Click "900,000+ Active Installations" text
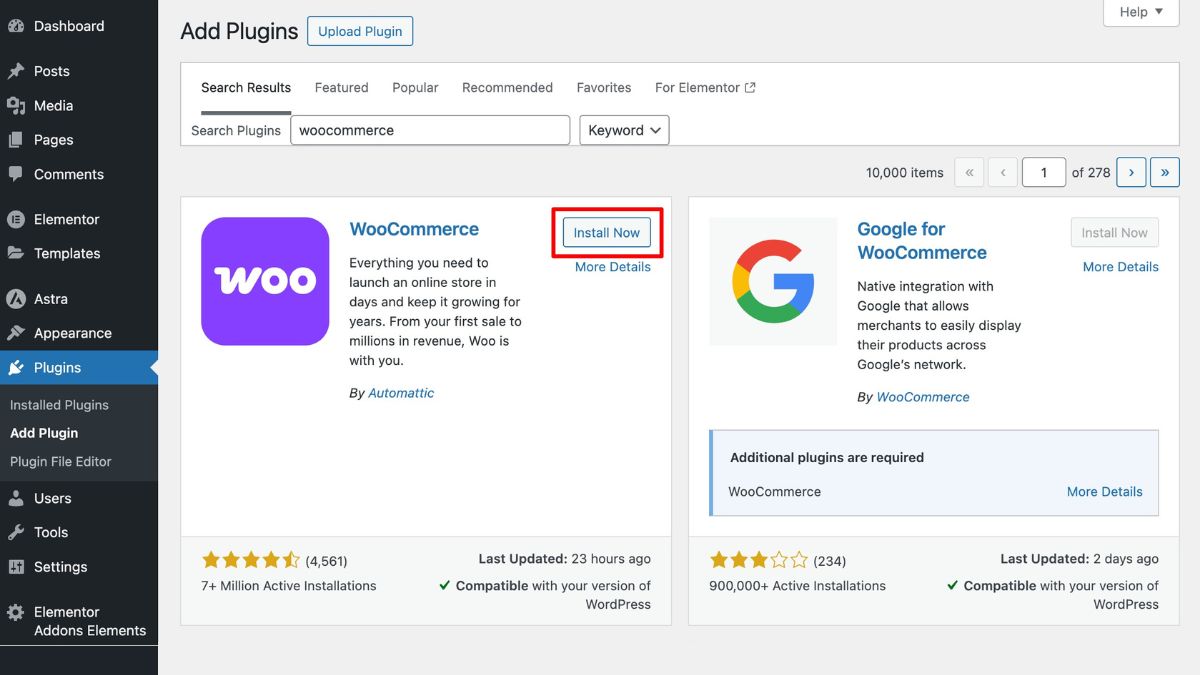The image size is (1200, 675). [797, 586]
